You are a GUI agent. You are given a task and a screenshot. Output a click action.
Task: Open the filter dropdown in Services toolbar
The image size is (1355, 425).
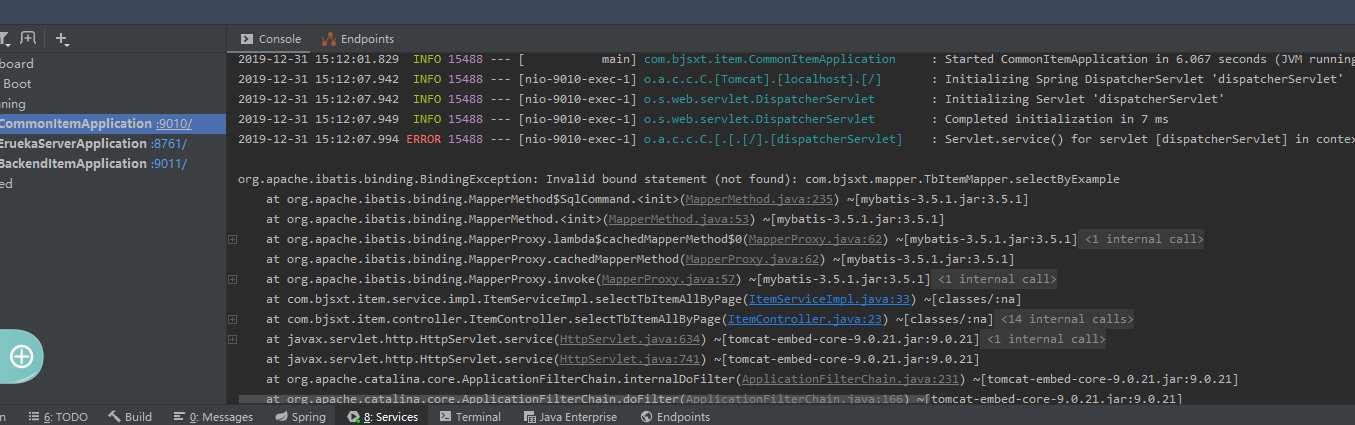coord(4,39)
